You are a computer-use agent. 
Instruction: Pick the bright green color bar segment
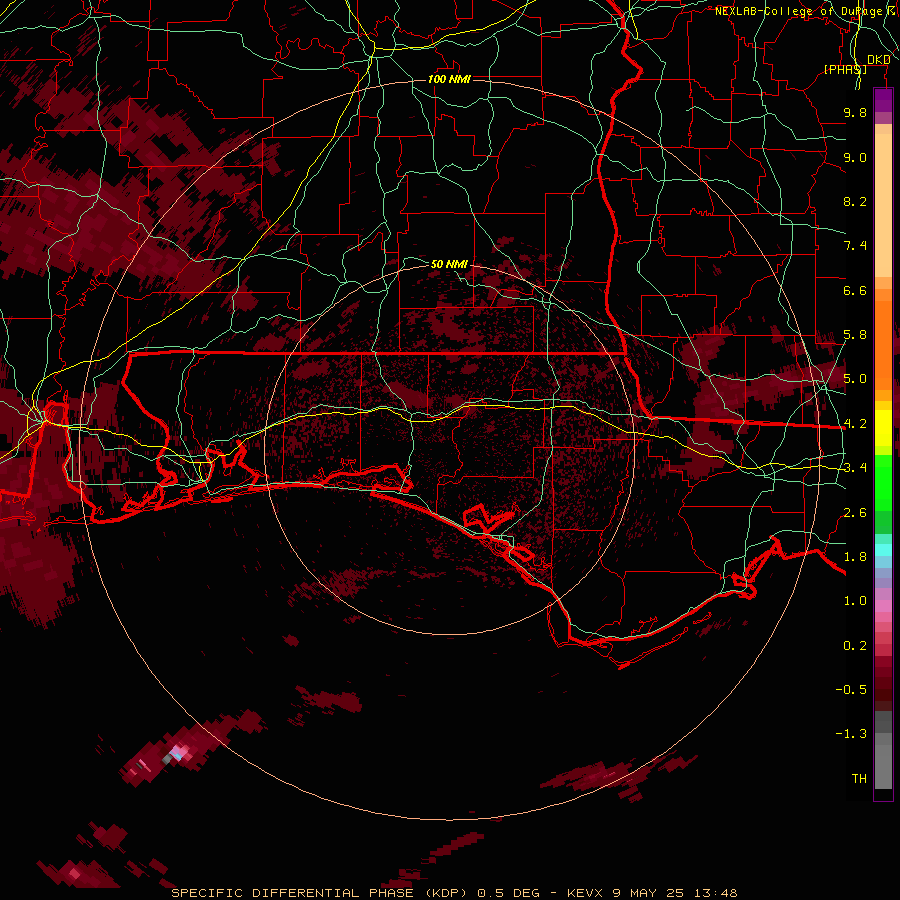coord(883,484)
